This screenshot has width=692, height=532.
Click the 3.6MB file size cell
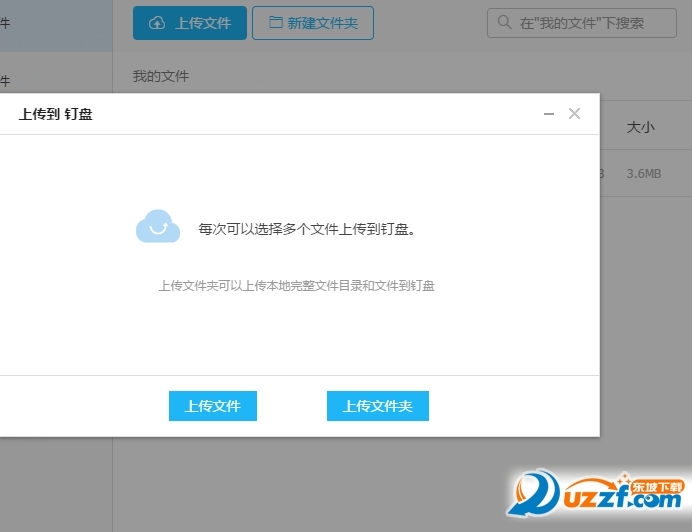644,174
